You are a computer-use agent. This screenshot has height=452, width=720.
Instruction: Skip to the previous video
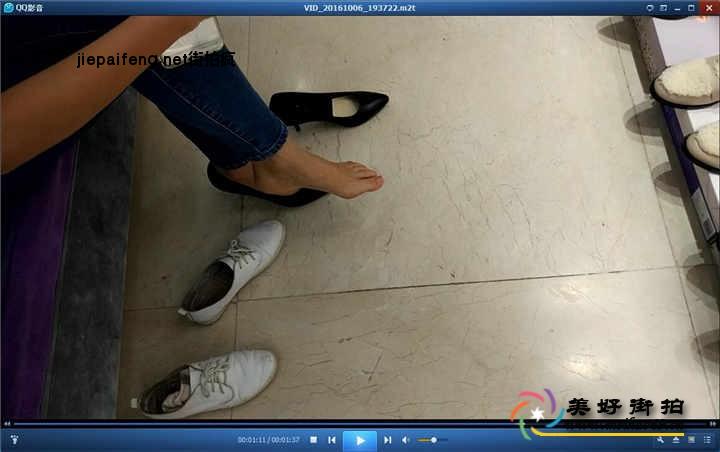pos(332,440)
